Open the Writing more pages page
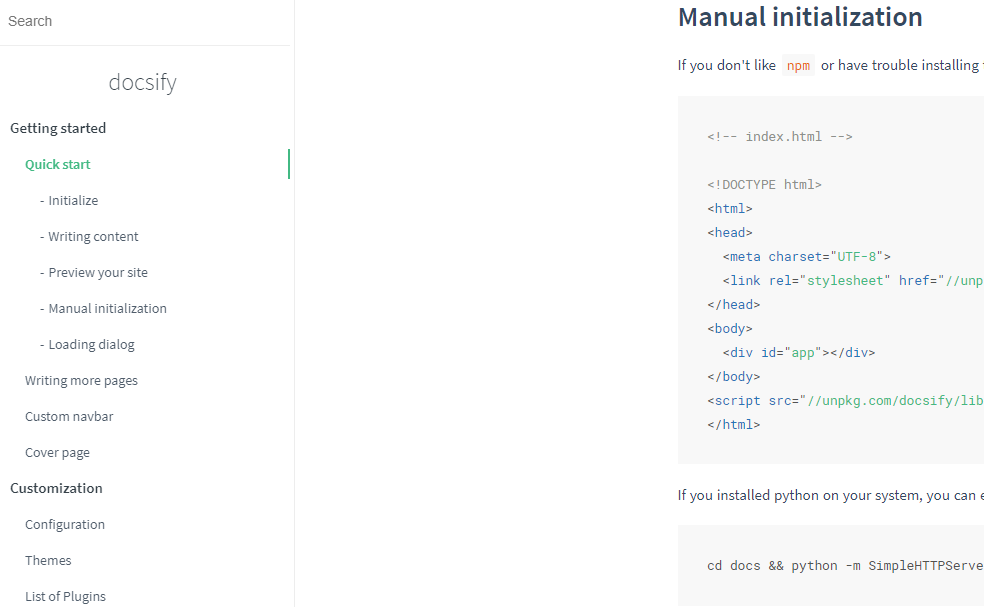 pos(81,380)
